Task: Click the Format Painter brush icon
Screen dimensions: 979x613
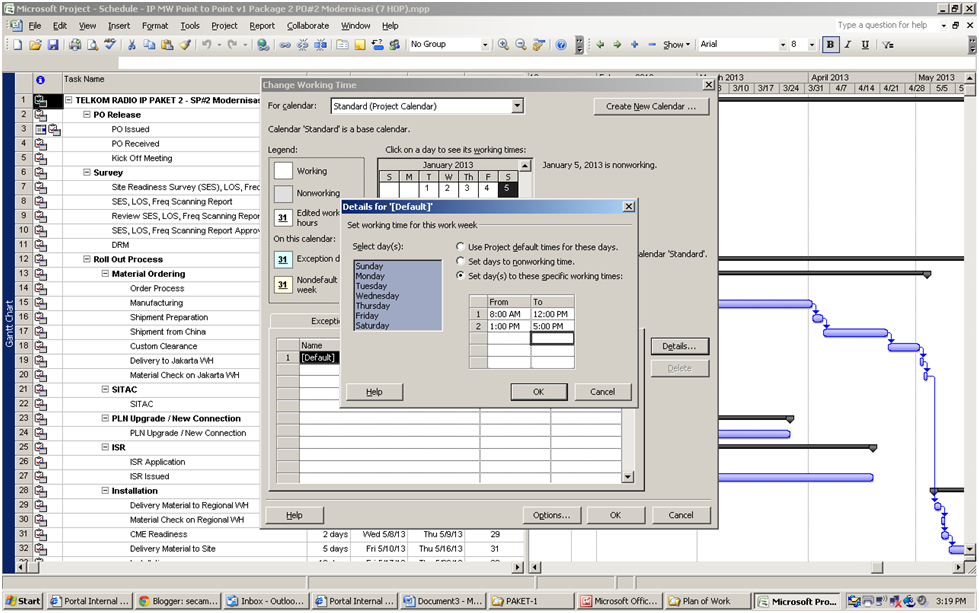Action: pyautogui.click(x=184, y=45)
